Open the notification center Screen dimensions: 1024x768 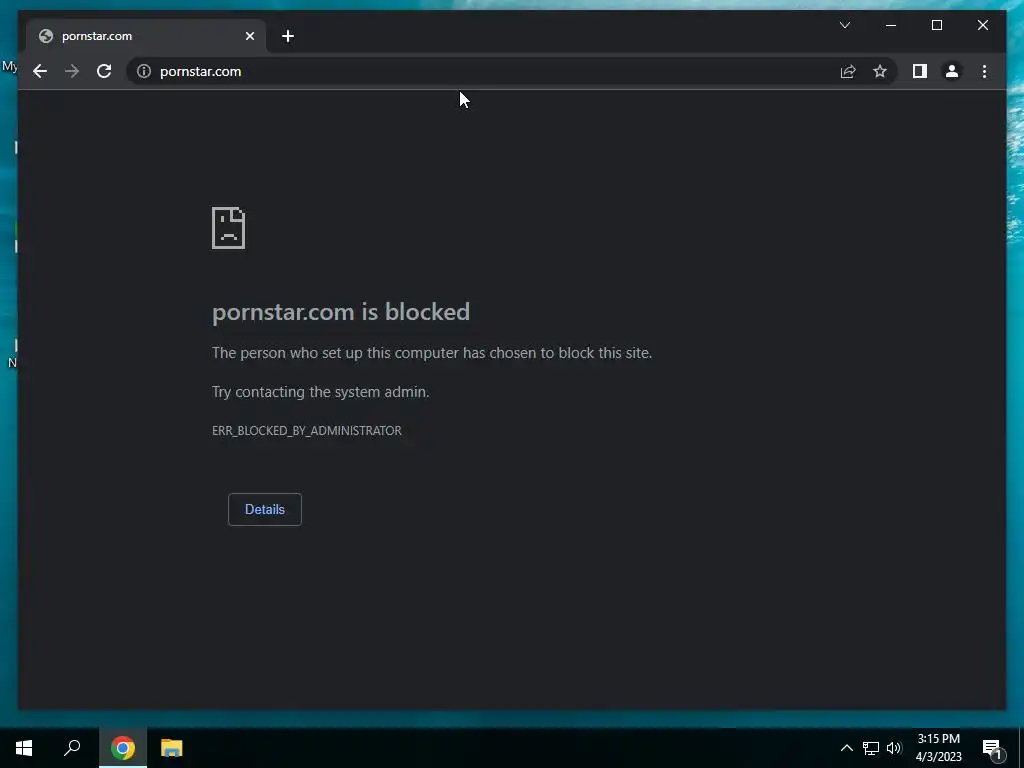coord(993,748)
